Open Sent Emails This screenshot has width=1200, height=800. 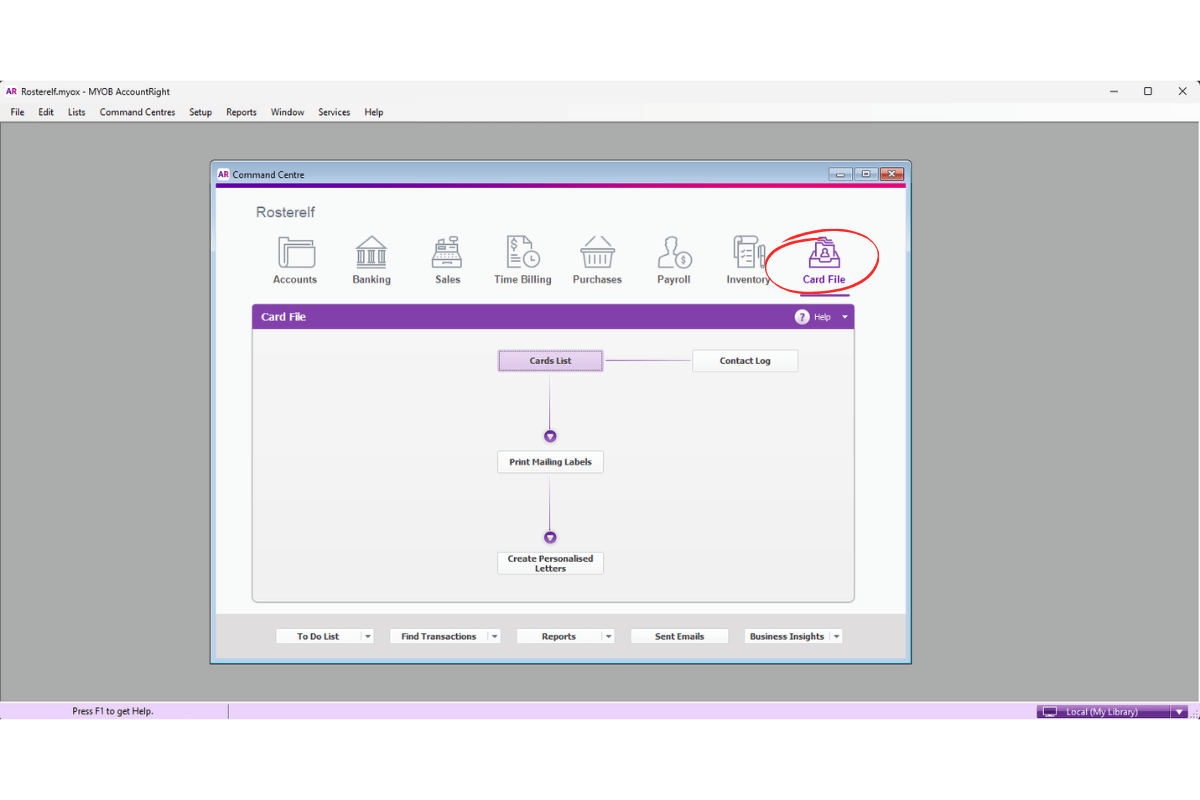pos(679,636)
